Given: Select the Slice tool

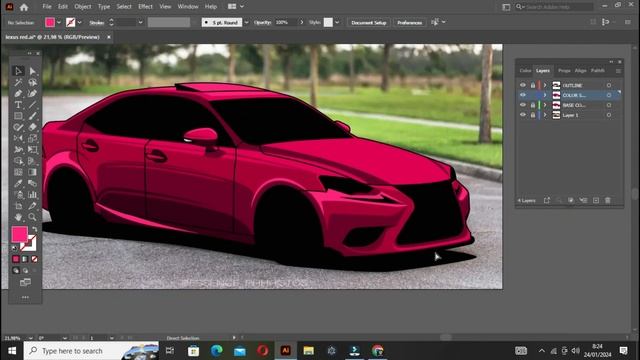Looking at the screenshot, I should [x=33, y=206].
